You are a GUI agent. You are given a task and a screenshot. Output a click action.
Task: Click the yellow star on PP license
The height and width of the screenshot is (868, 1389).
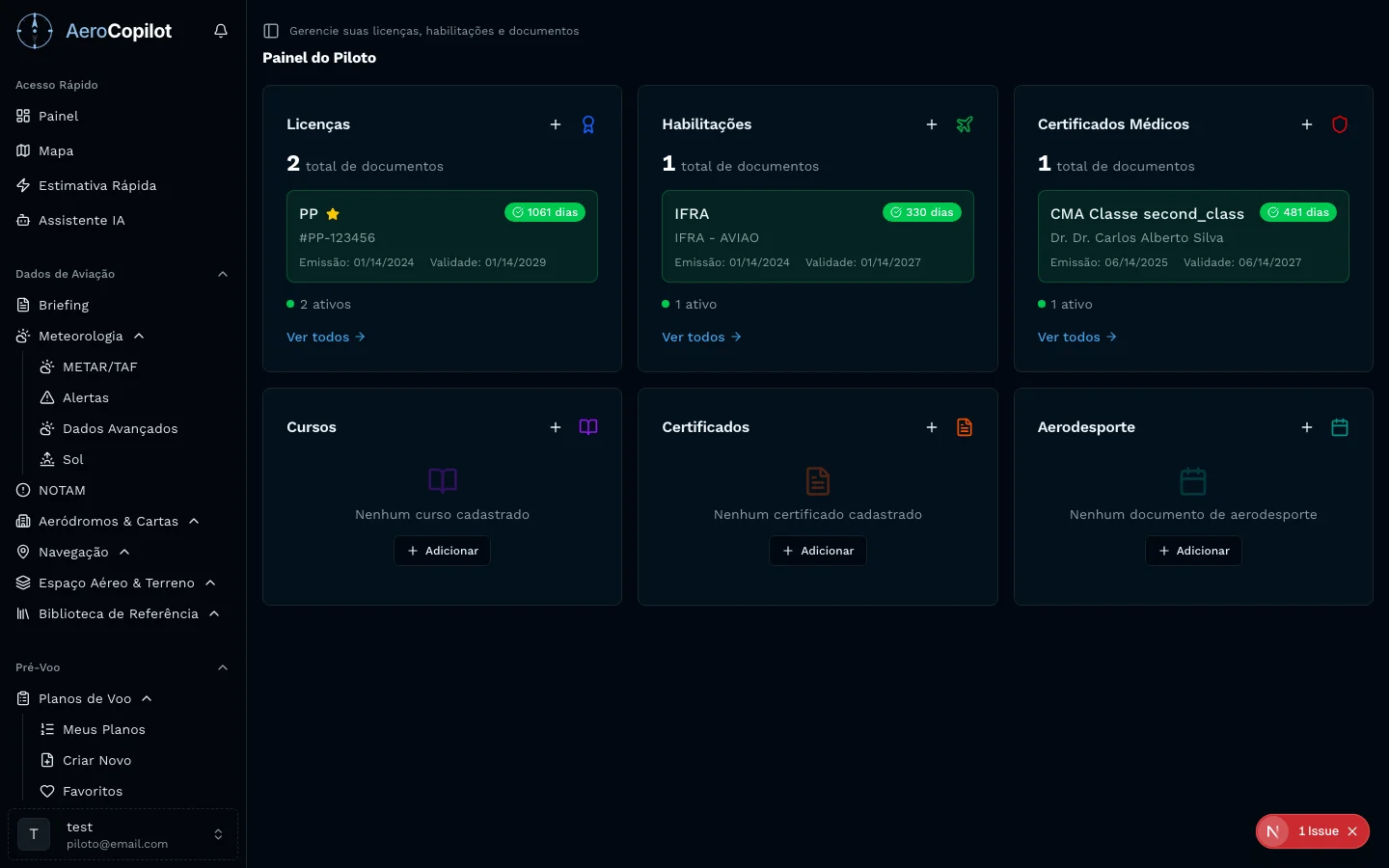pyautogui.click(x=333, y=214)
